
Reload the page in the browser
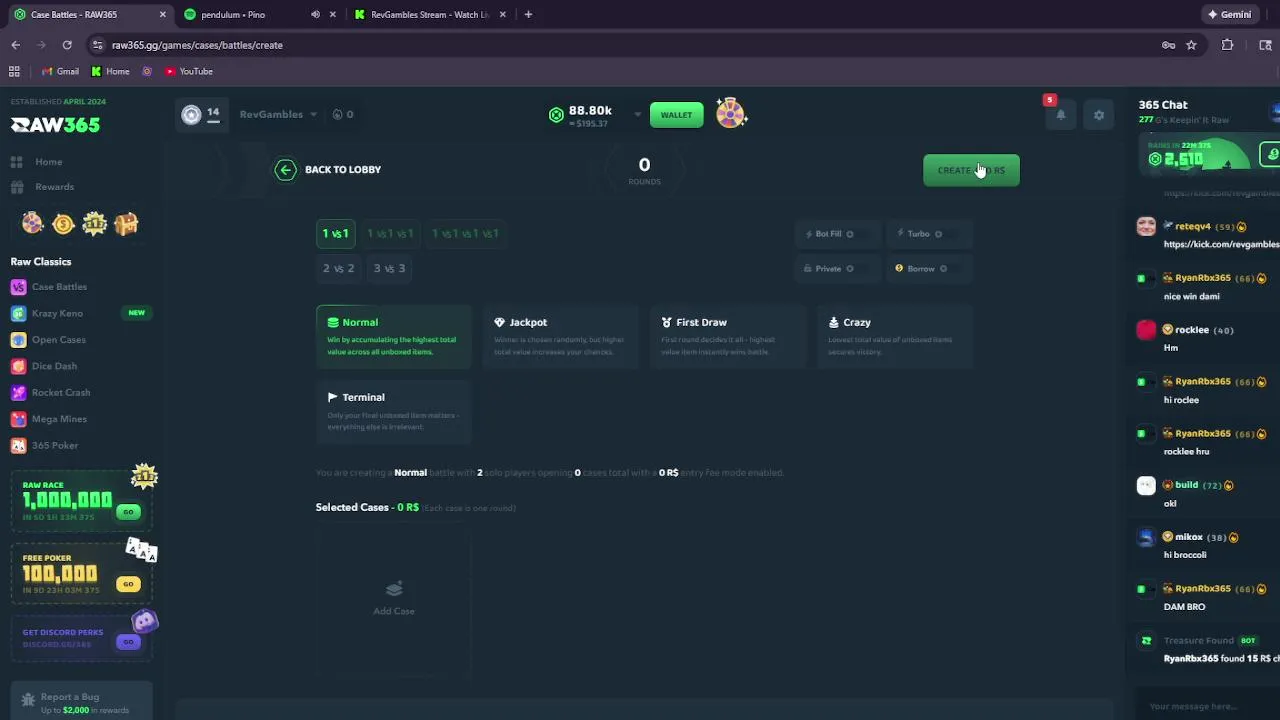[67, 45]
